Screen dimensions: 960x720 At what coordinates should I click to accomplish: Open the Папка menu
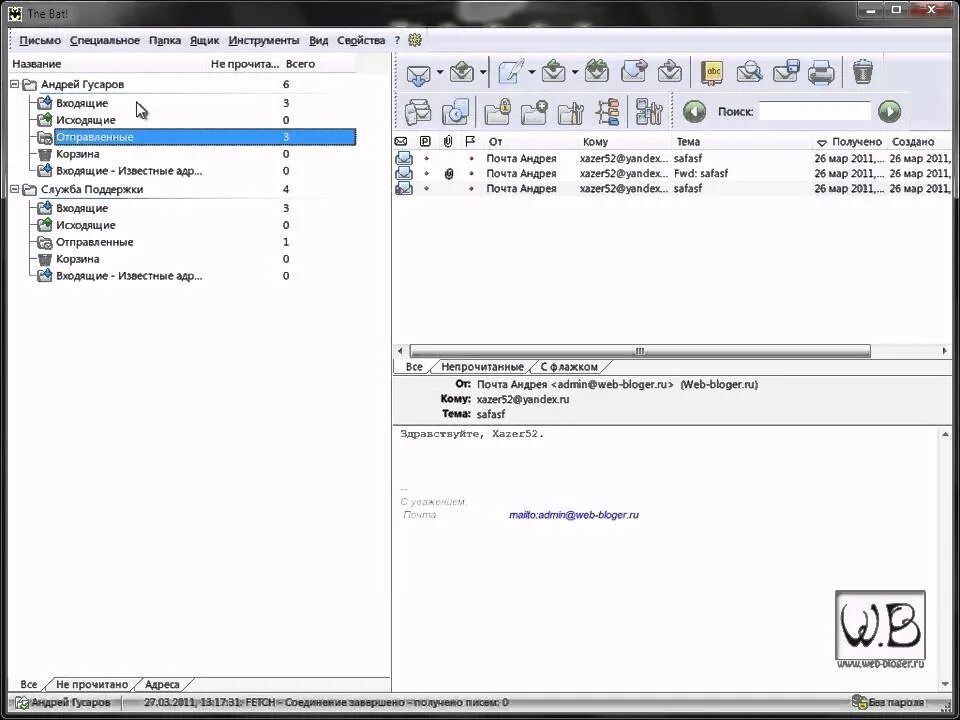[165, 40]
